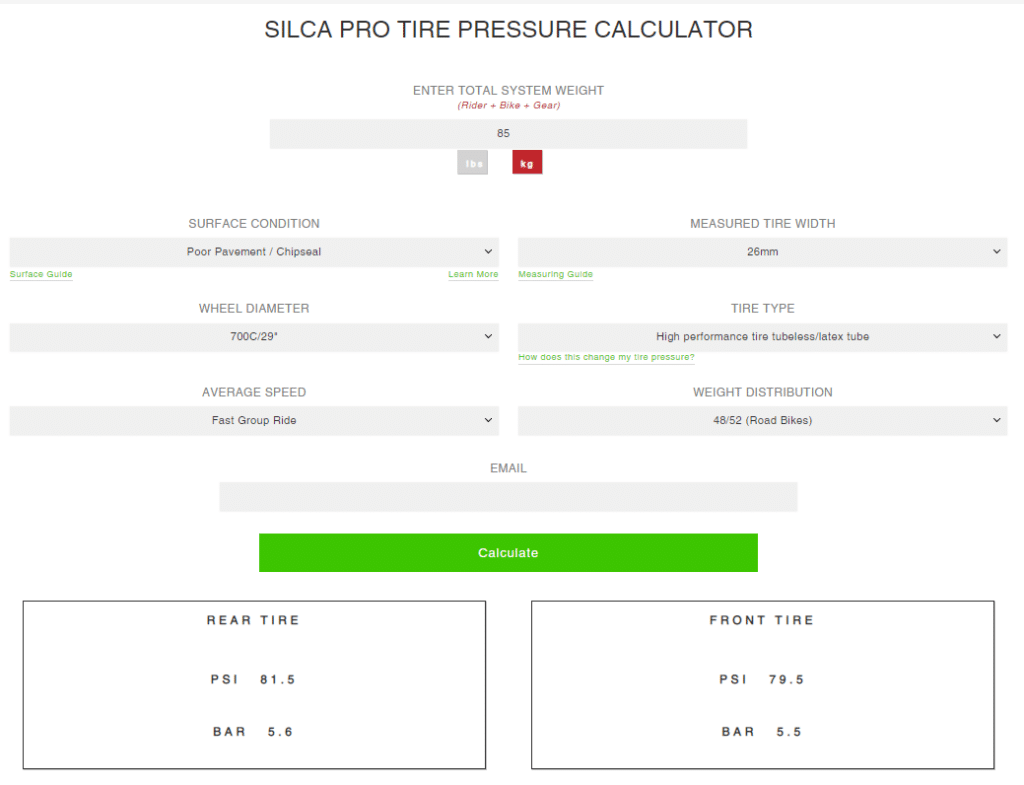1024x785 pixels.
Task: Open the Measured Tire Width dropdown
Action: (762, 251)
